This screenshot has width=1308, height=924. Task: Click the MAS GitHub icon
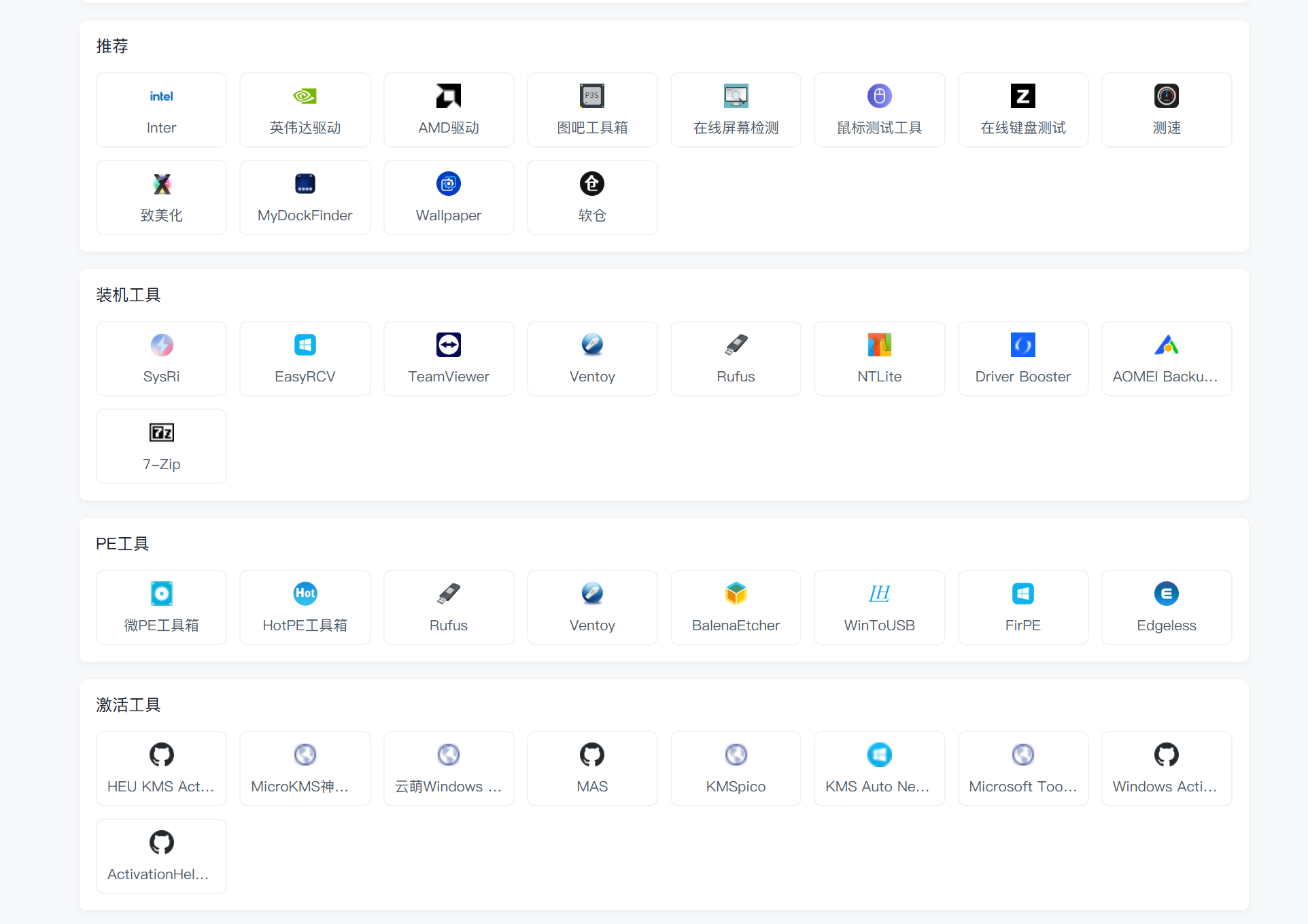tap(592, 755)
